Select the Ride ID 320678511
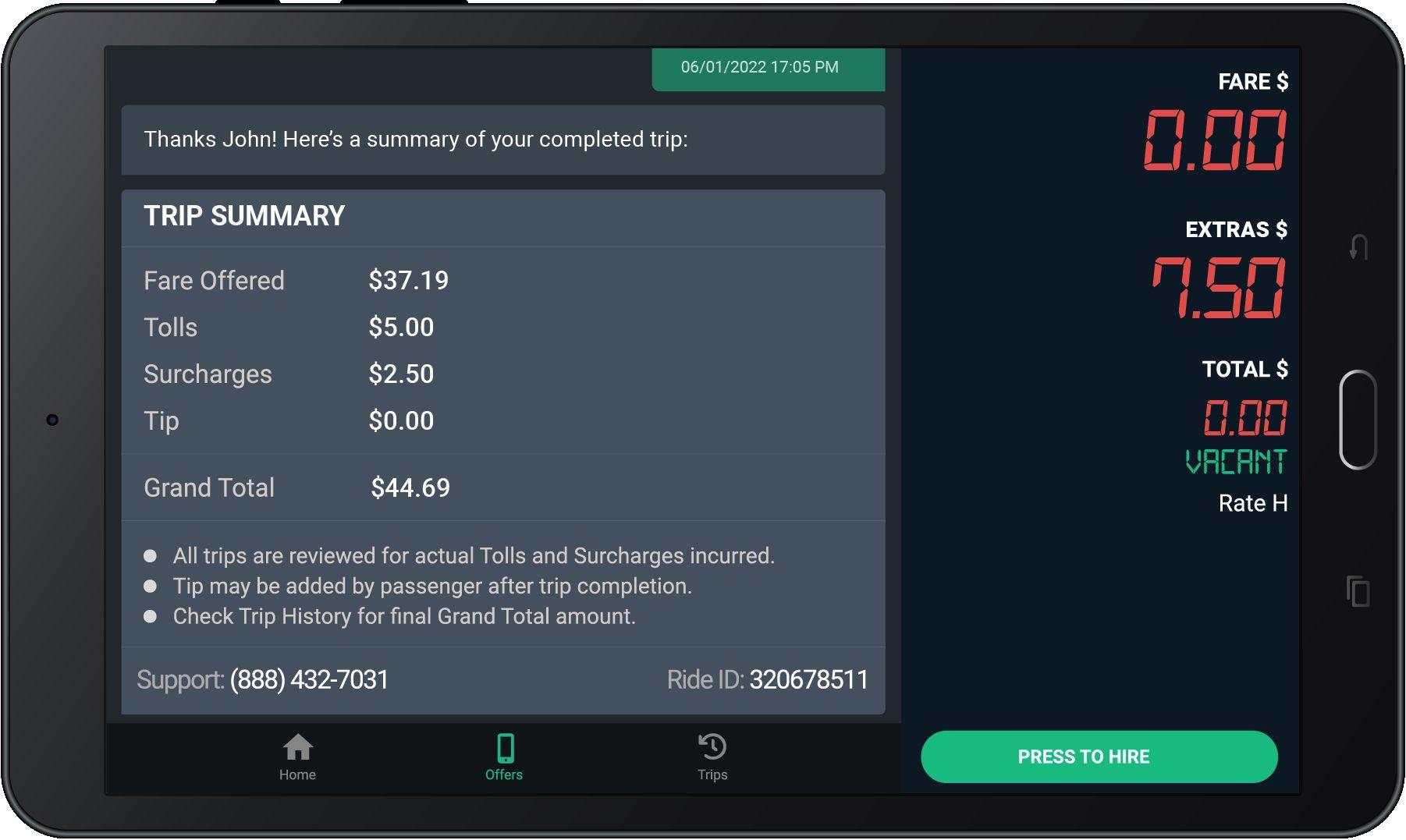This screenshot has width=1406, height=840. click(808, 680)
